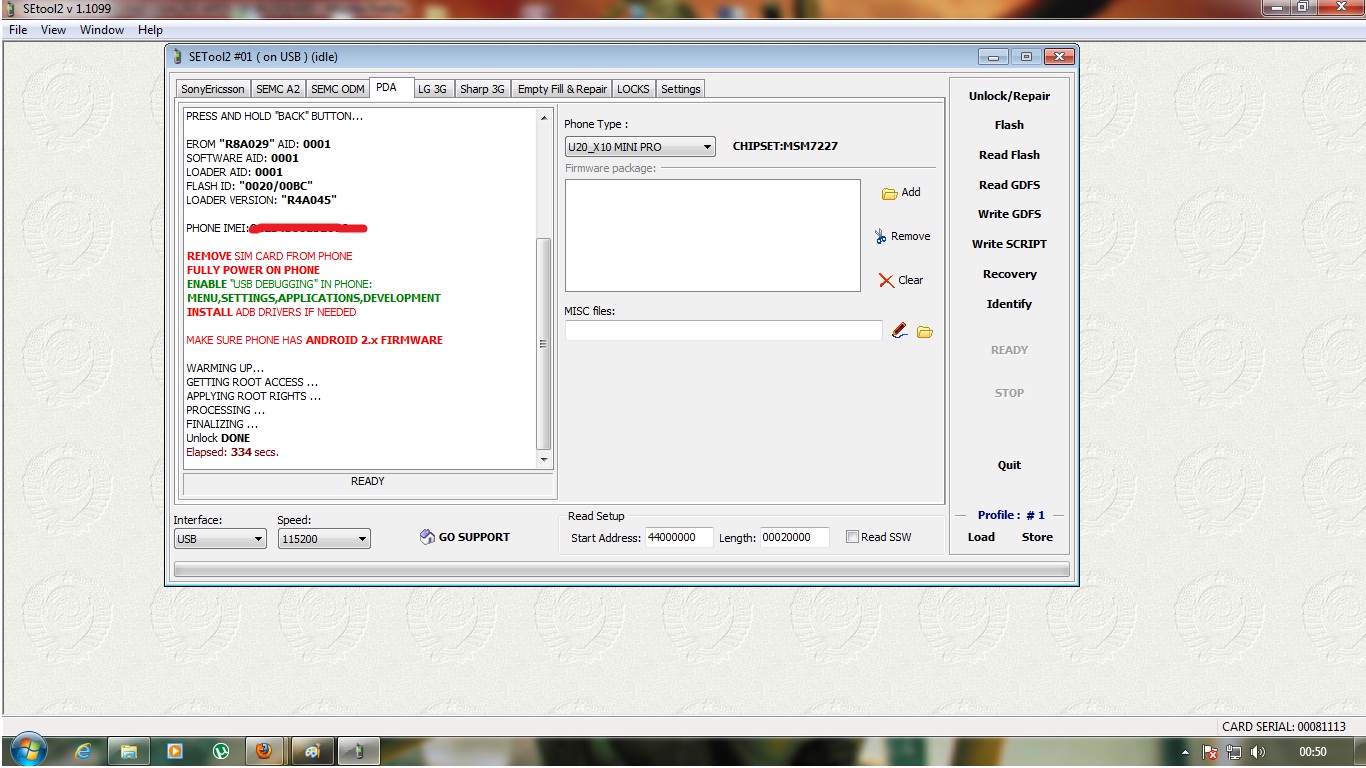Viewport: 1366px width, 768px height.
Task: Click the Remove scissors icon
Action: coord(880,237)
